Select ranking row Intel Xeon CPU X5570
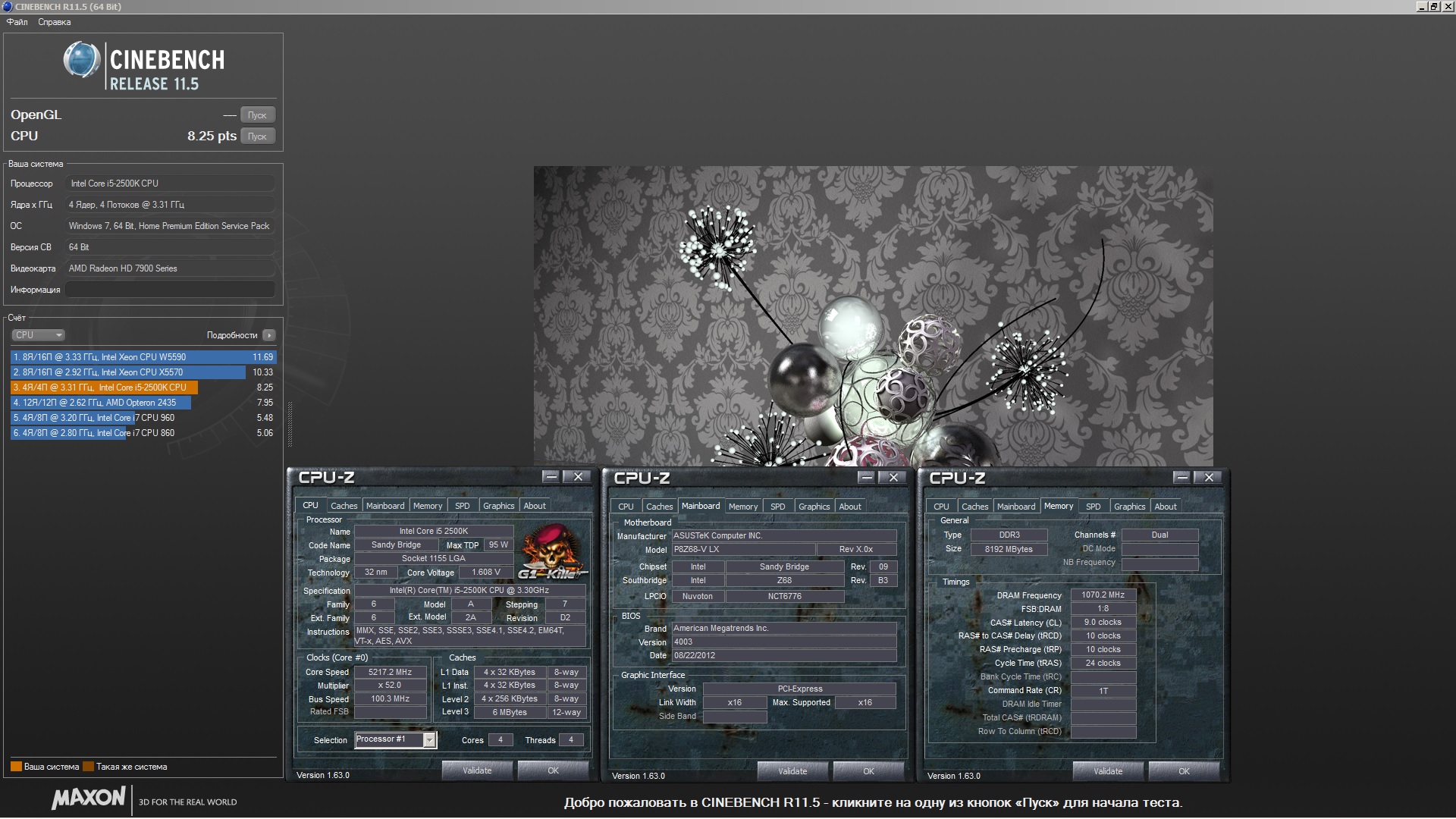 (x=143, y=372)
